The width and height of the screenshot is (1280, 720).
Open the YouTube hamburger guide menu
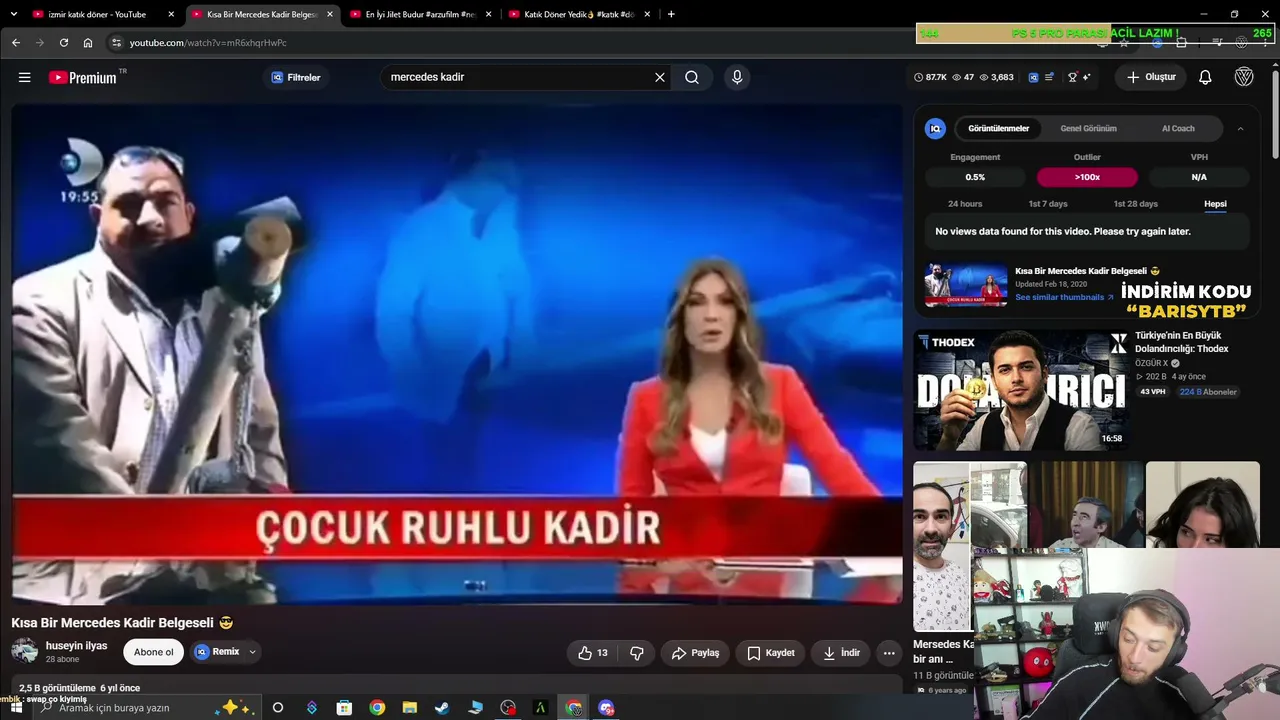pyautogui.click(x=24, y=77)
